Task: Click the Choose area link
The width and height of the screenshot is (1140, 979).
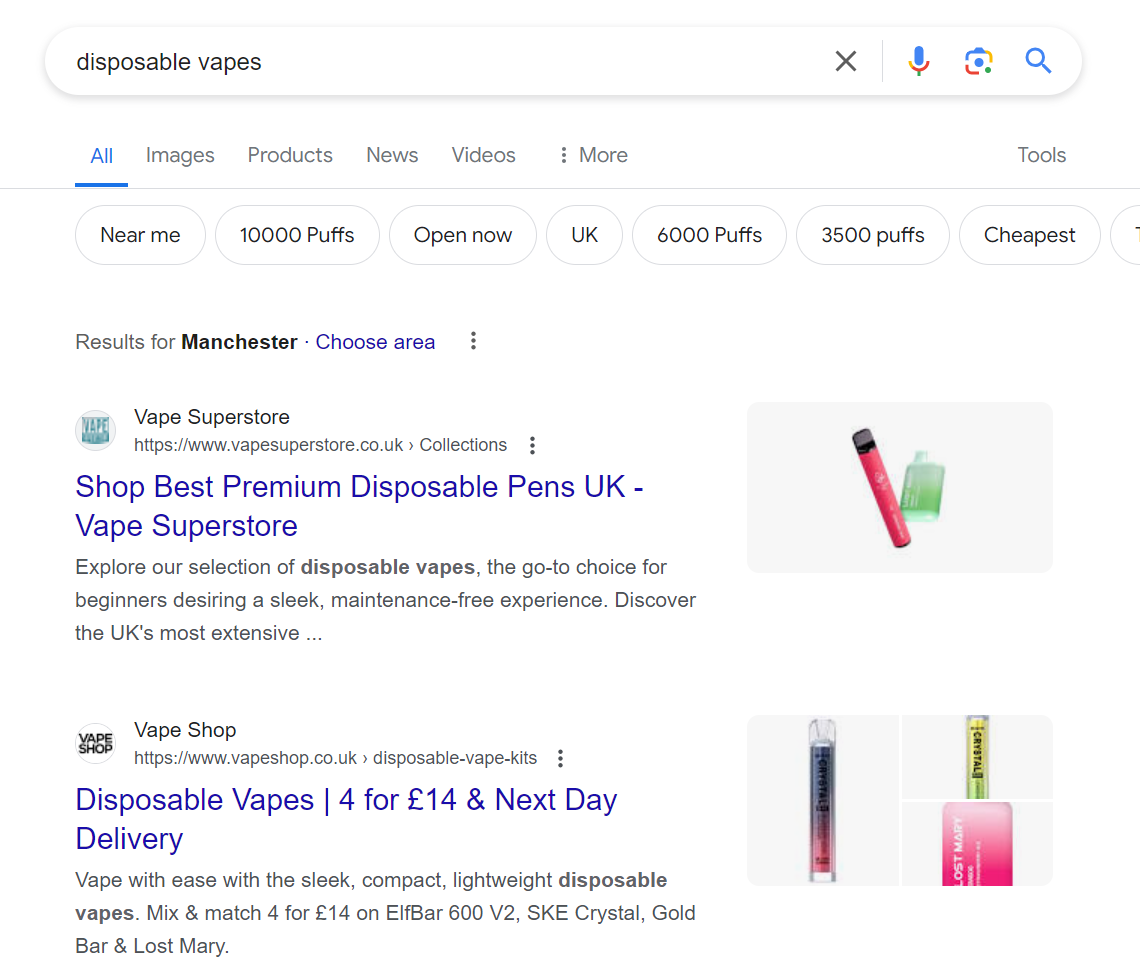Action: [x=375, y=342]
